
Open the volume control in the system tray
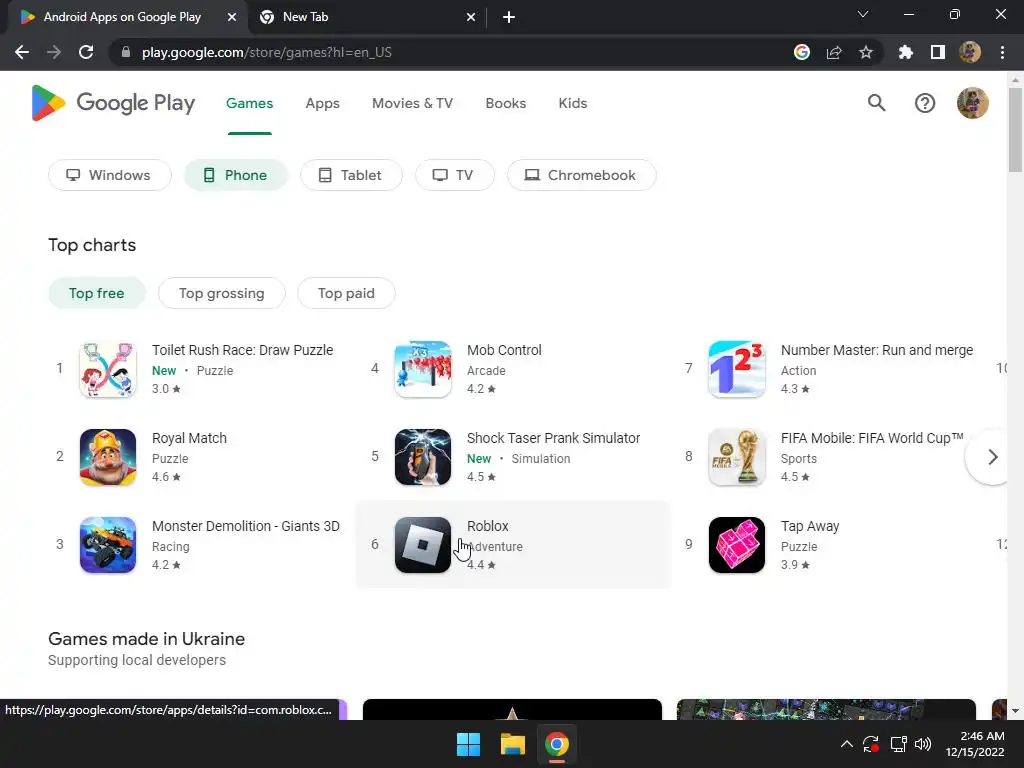pyautogui.click(x=923, y=744)
